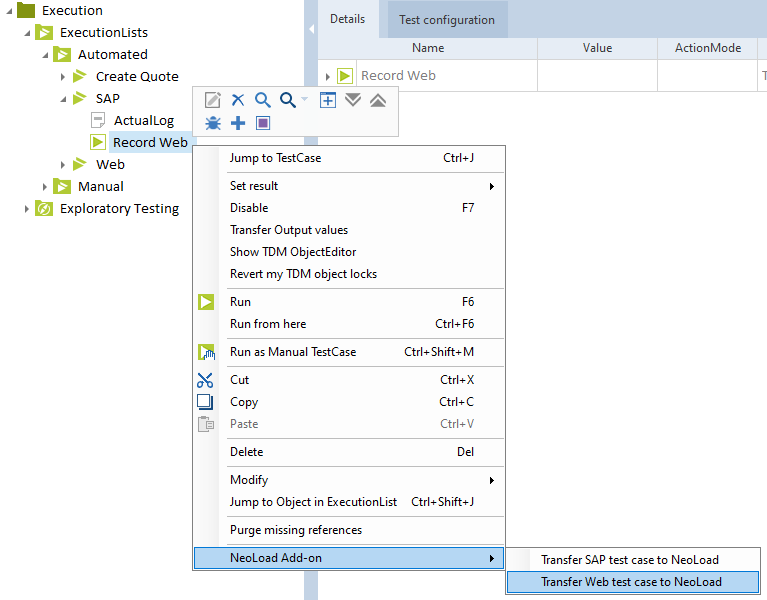Expand the Web execution list node
This screenshot has width=767, height=600.
(x=63, y=165)
